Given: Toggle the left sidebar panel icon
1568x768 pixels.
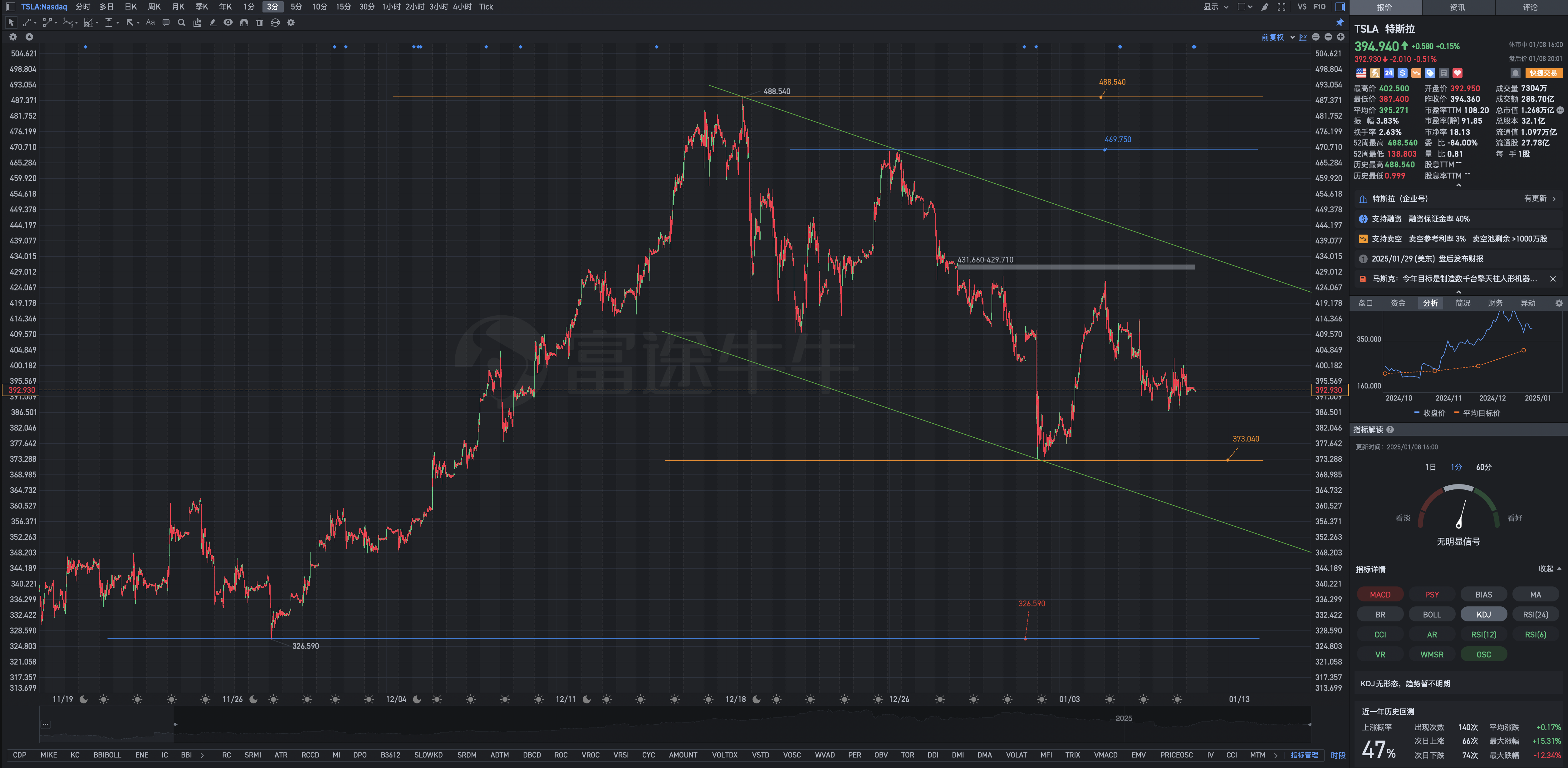Looking at the screenshot, I should (x=10, y=7).
